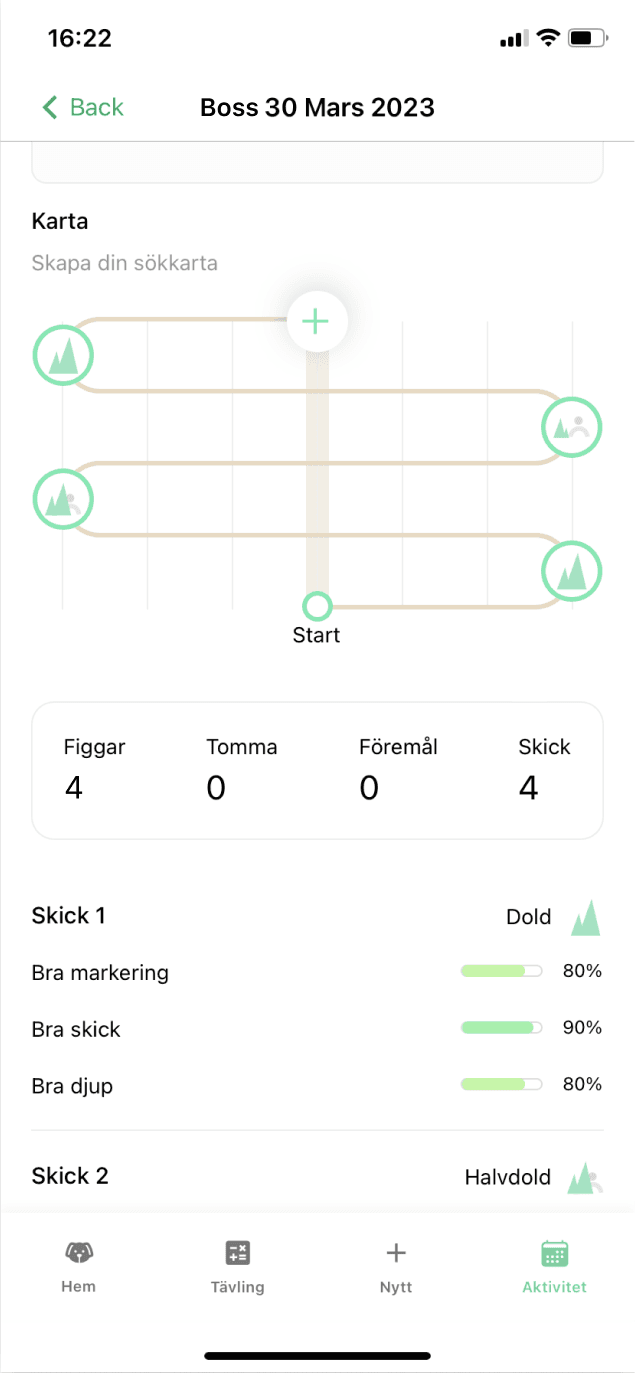The image size is (635, 1373).
Task: Open the Skick 1 heading
Action: 69,915
